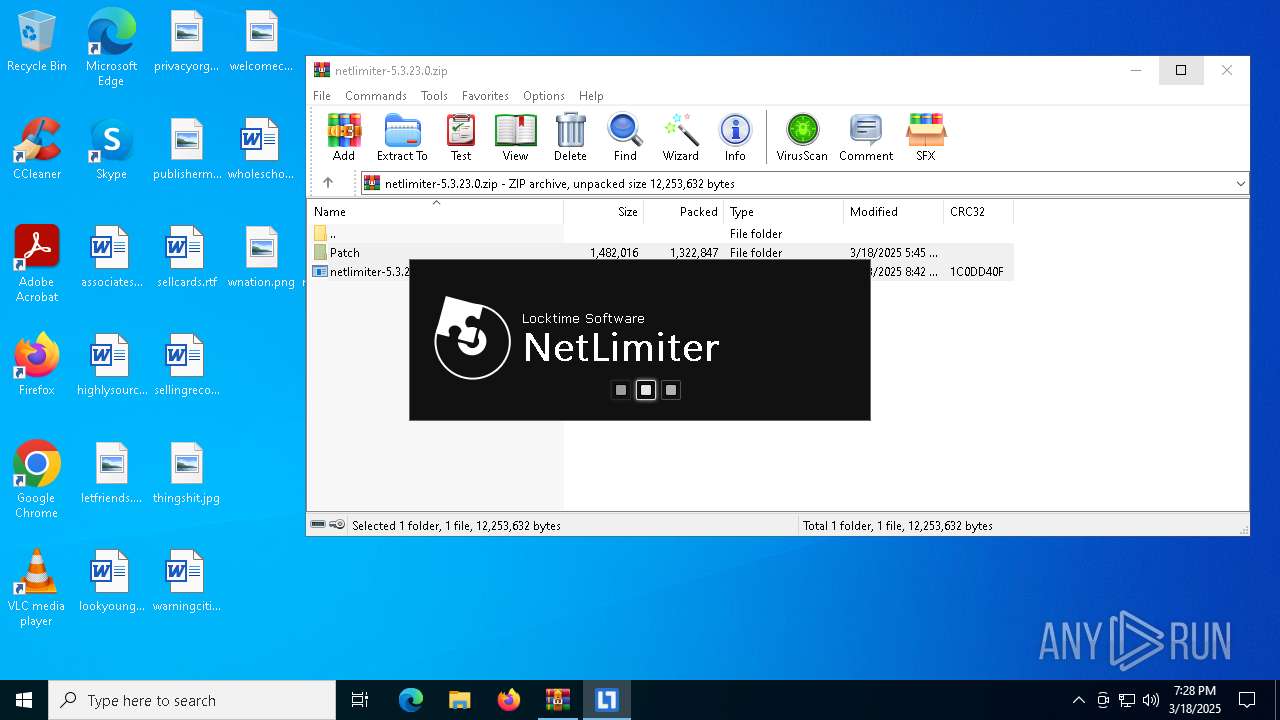Viewport: 1280px width, 720px height.
Task: Sort by the CRC32 column header
Action: click(978, 212)
